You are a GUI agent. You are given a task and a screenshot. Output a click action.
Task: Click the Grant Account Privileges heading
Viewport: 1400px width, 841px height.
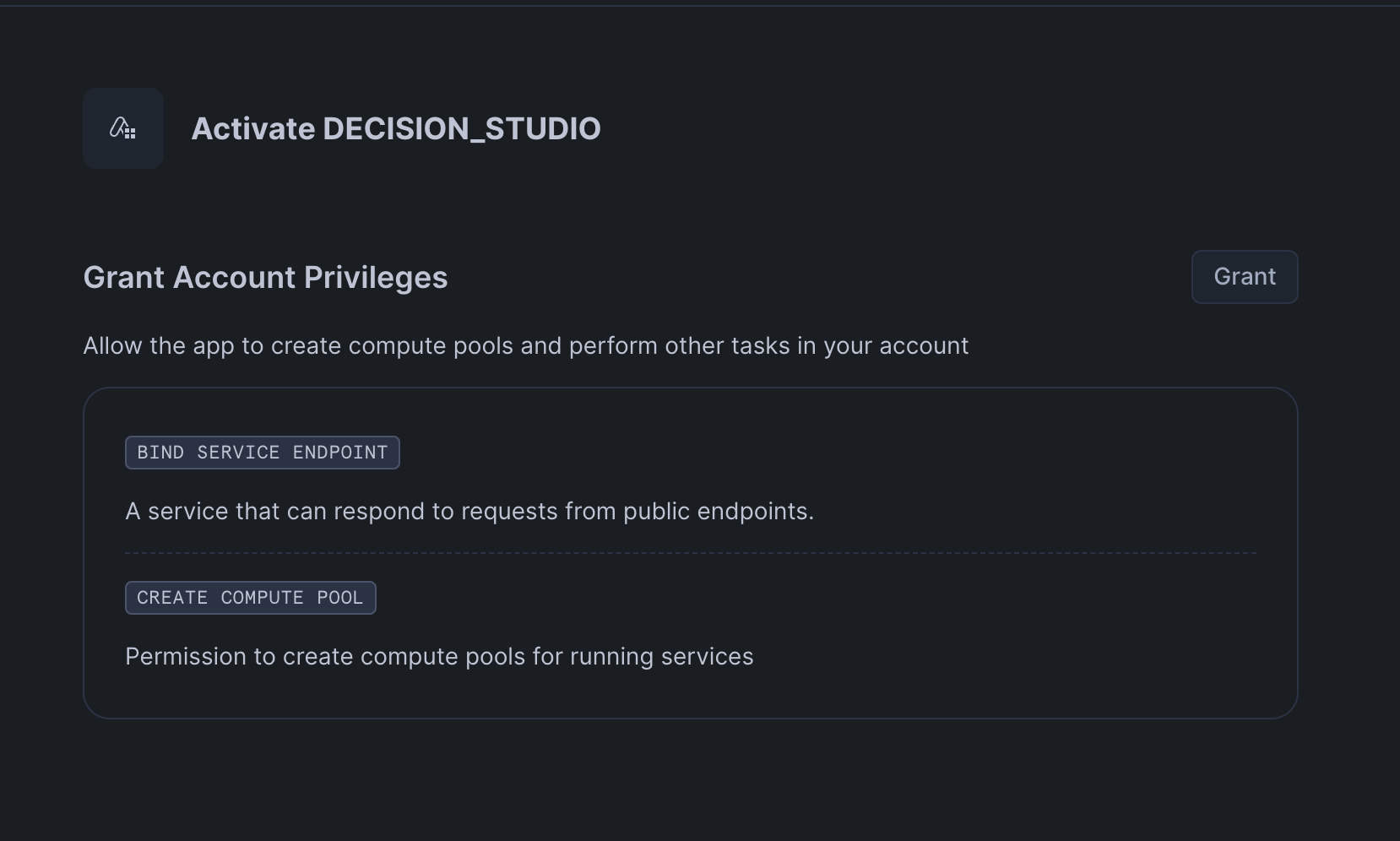265,278
